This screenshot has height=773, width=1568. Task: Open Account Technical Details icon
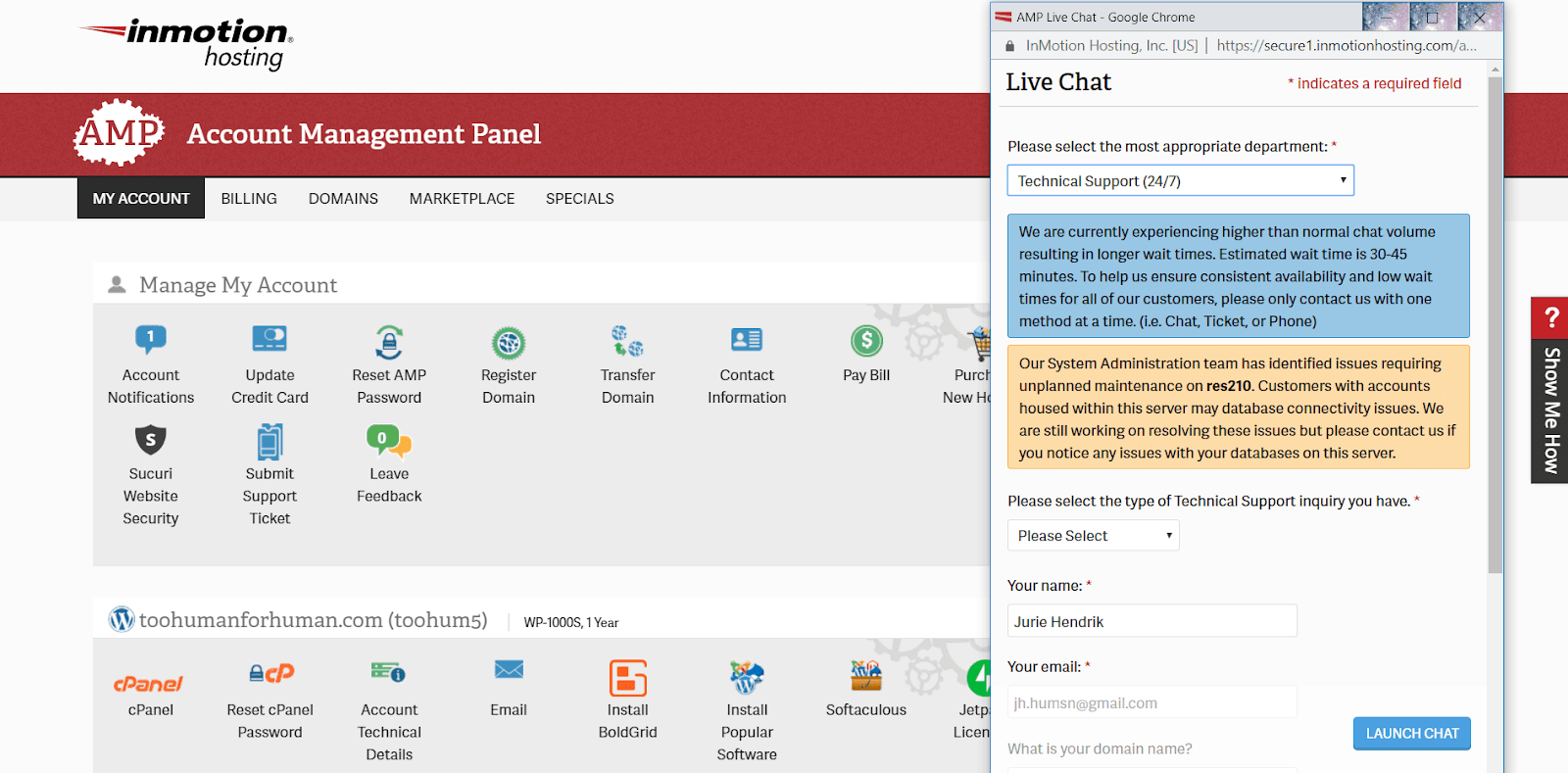(x=389, y=671)
